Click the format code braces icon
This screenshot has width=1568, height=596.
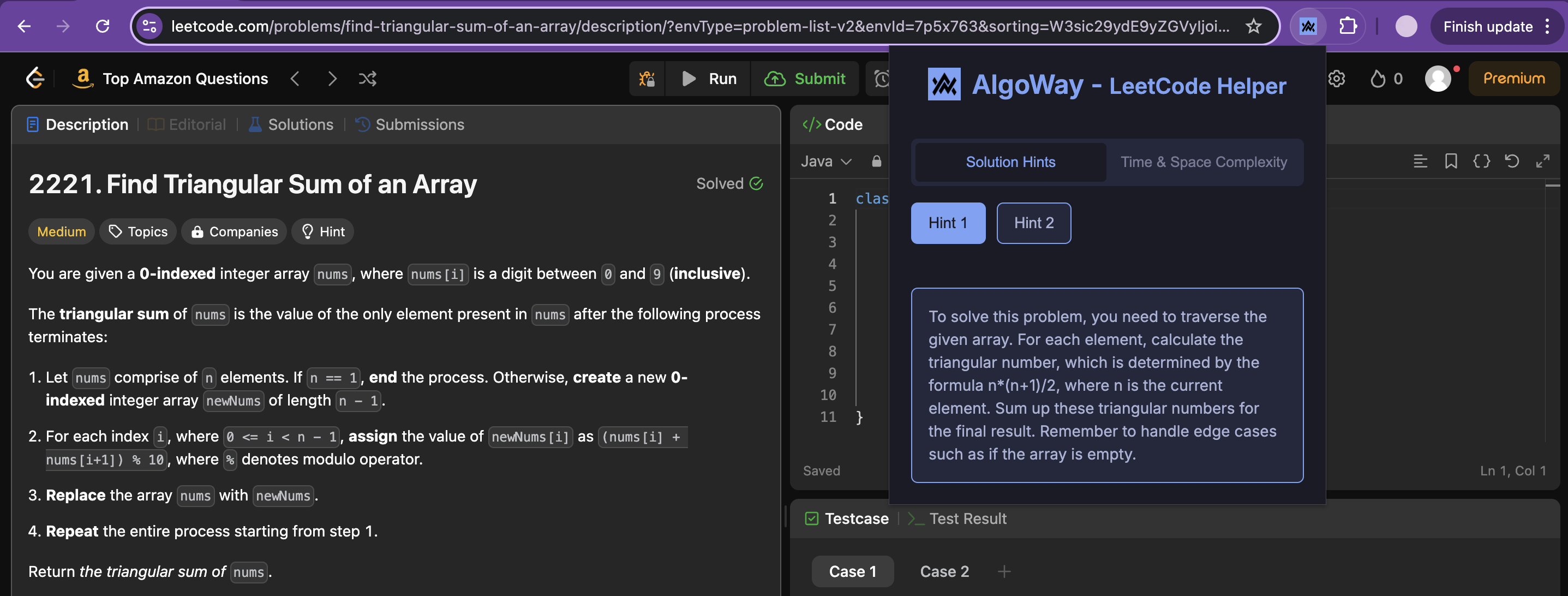coord(1481,162)
